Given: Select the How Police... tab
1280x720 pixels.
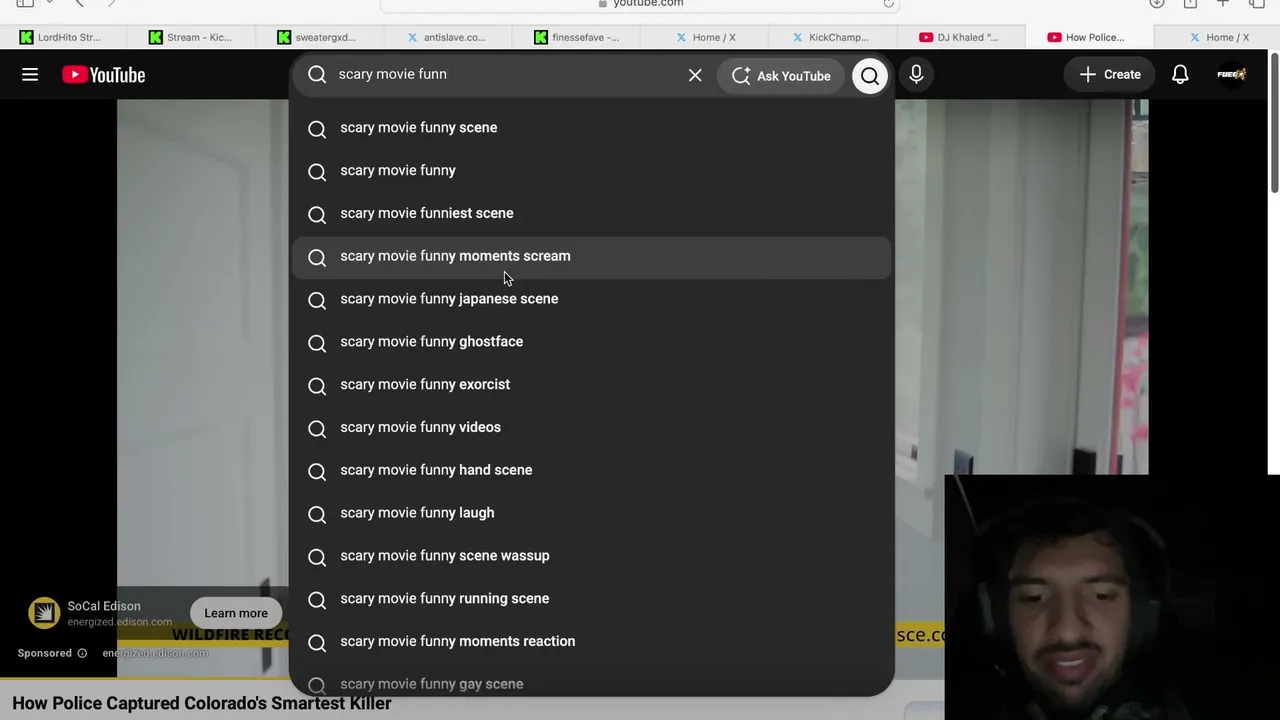Looking at the screenshot, I should pos(1088,37).
